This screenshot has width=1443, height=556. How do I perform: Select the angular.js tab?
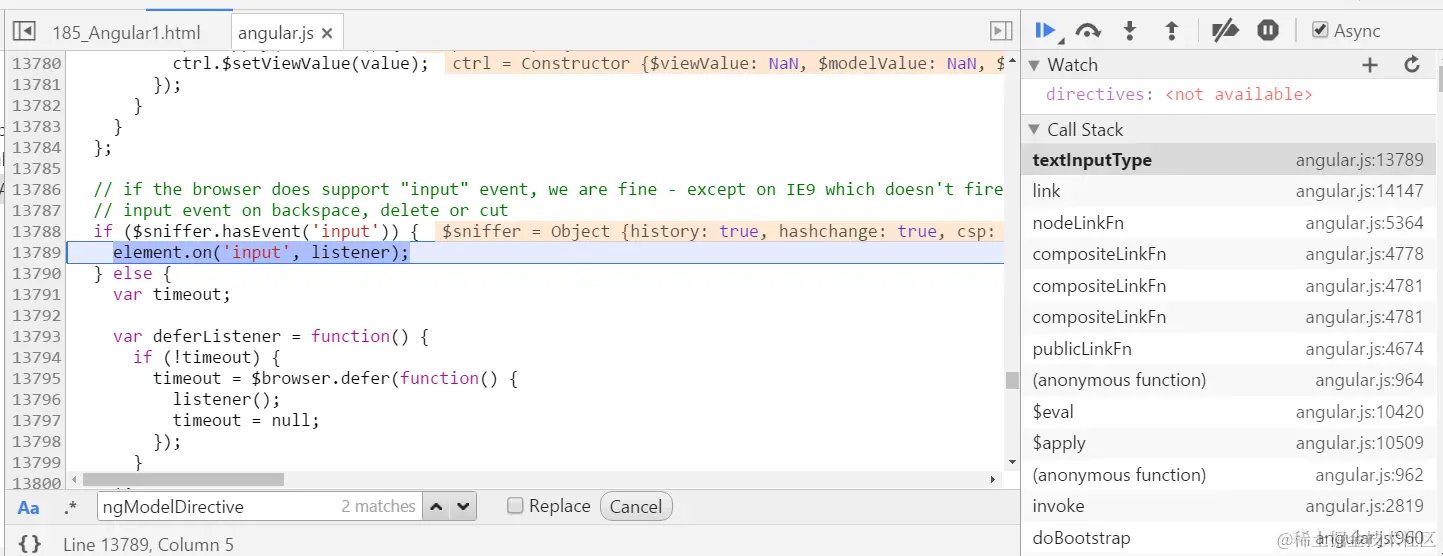point(276,33)
